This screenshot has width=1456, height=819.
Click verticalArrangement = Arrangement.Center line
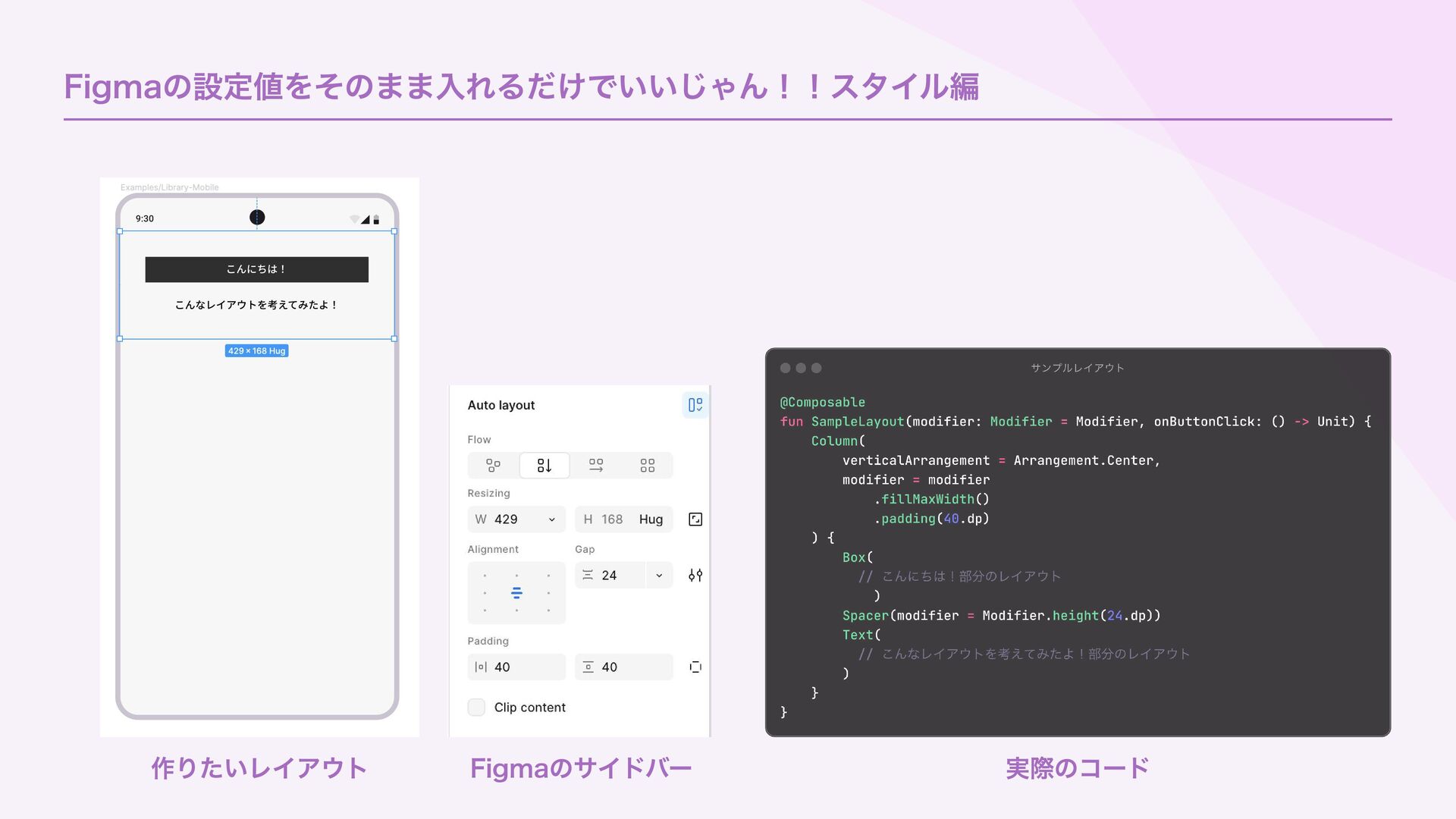(1001, 460)
